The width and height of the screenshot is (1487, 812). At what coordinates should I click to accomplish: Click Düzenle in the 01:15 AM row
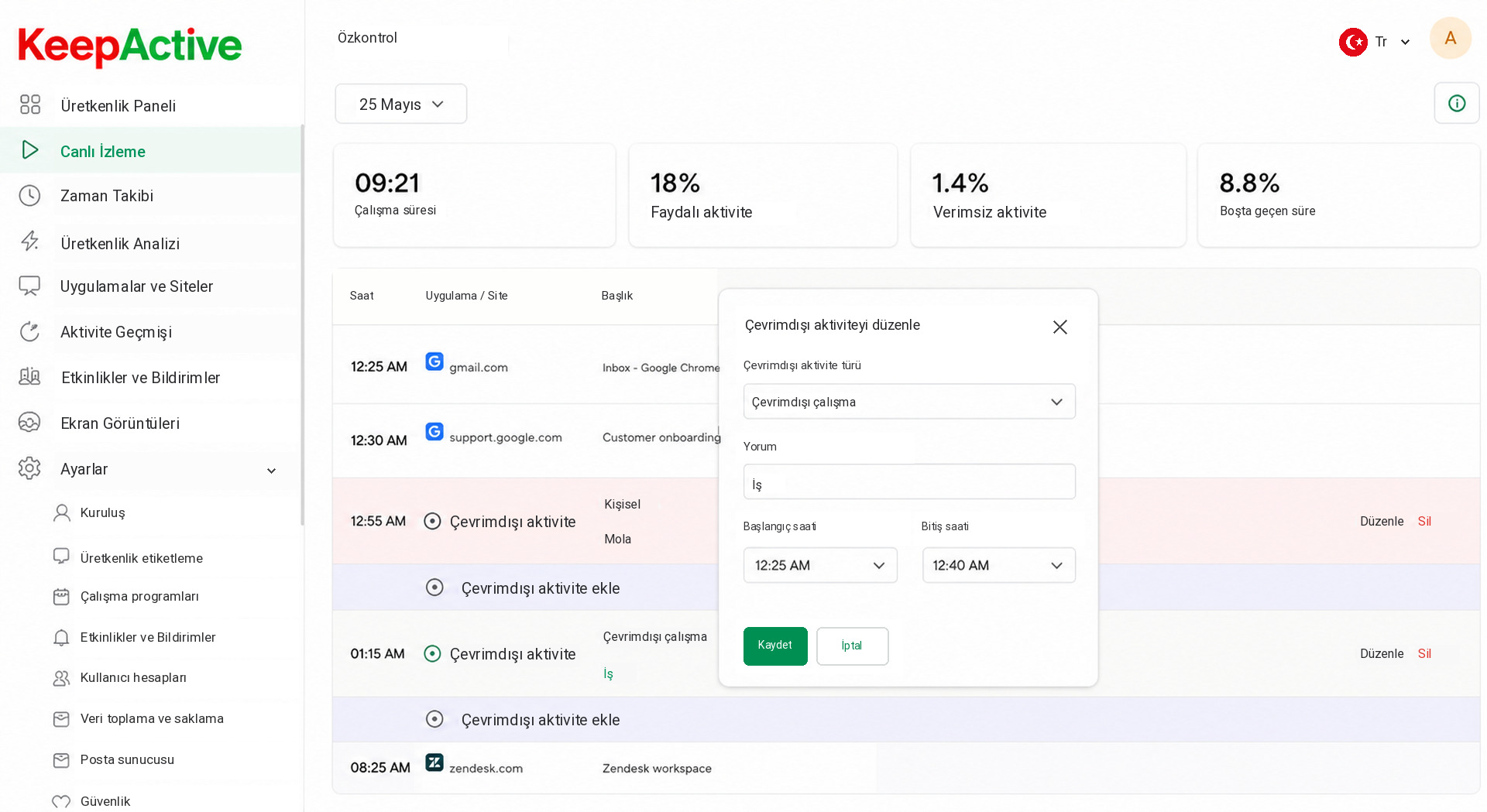[x=1382, y=653]
